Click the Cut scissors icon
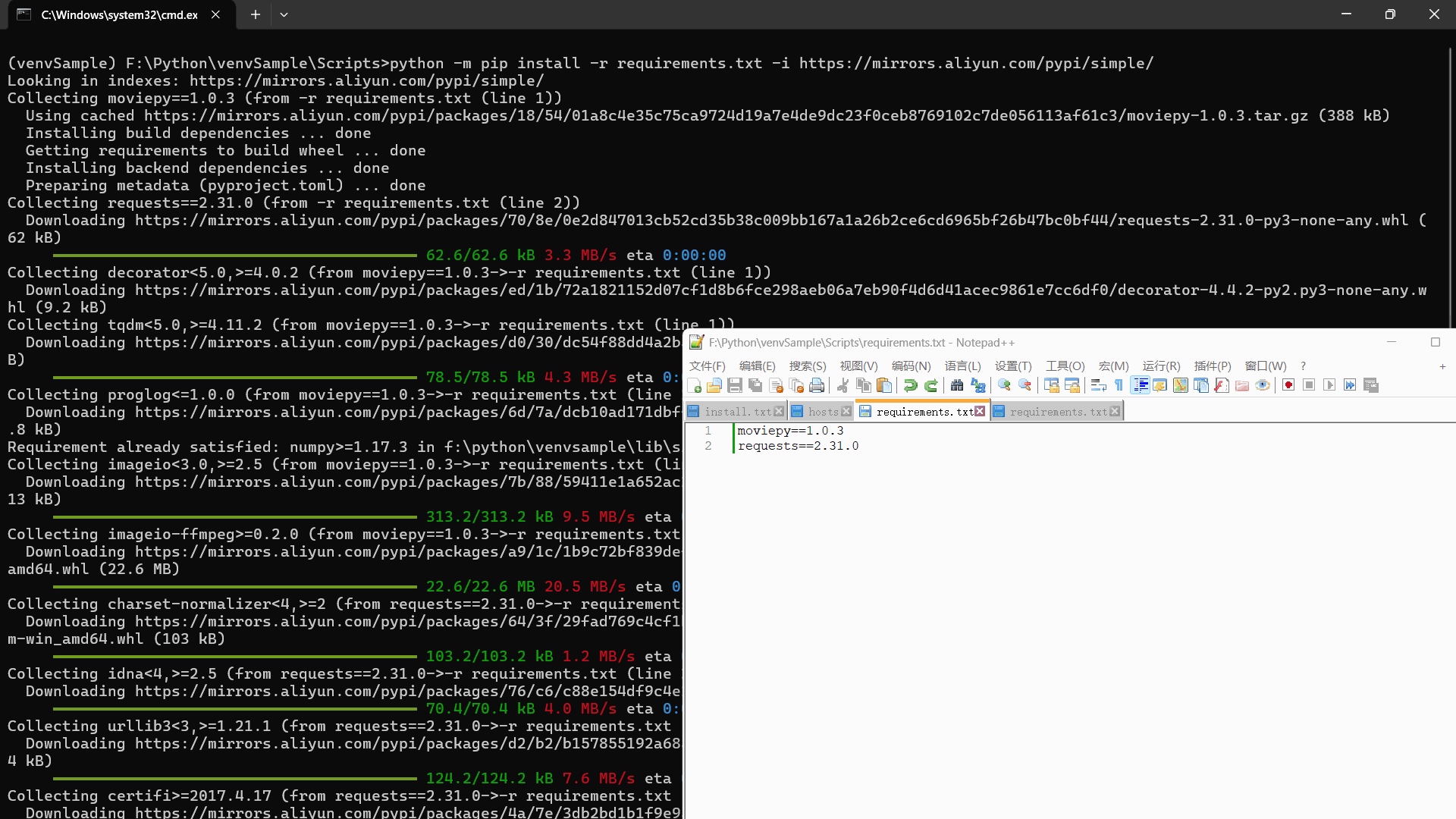Image resolution: width=1456 pixels, height=819 pixels. point(843,385)
